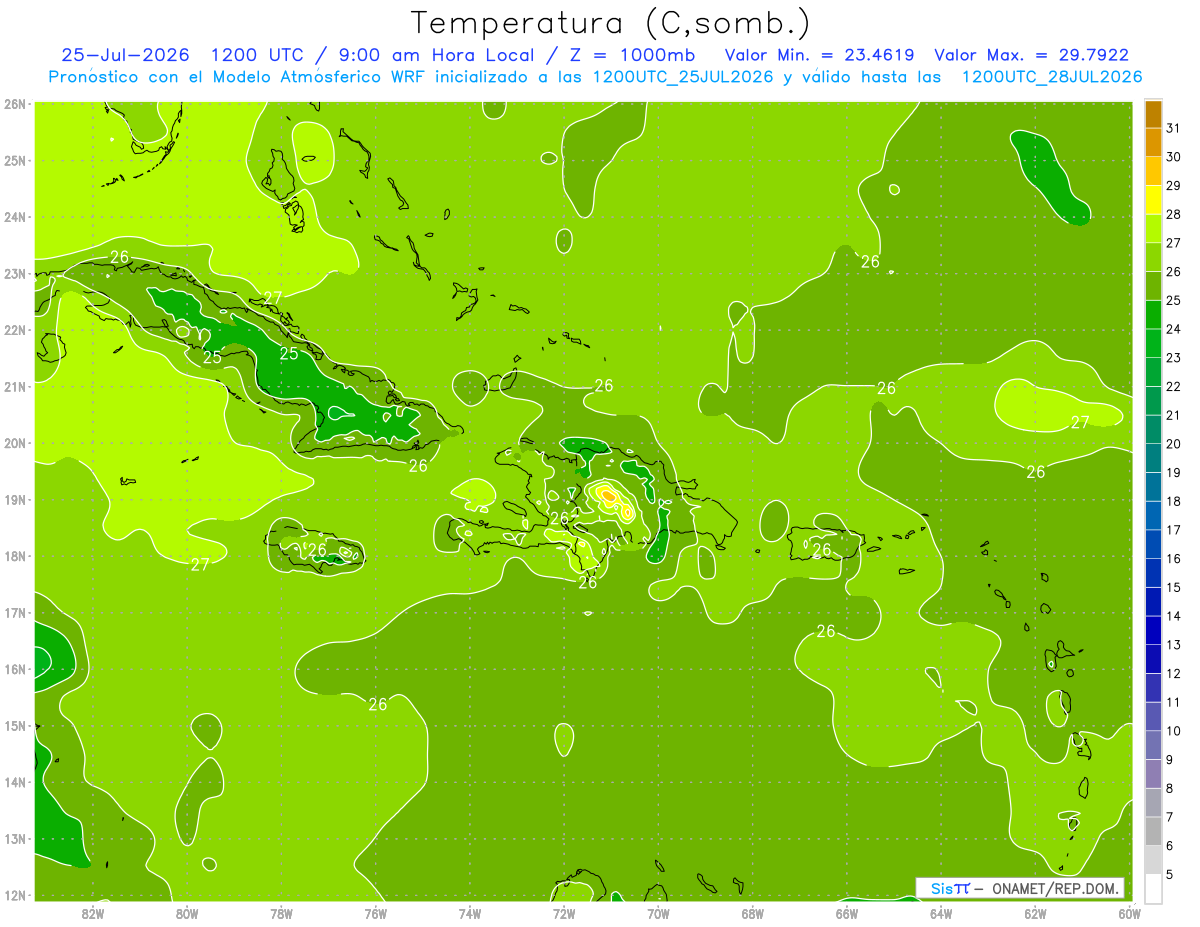Screen dimensions: 1200x927
Task: Click the "60W" longitude axis label
Action: (1129, 914)
